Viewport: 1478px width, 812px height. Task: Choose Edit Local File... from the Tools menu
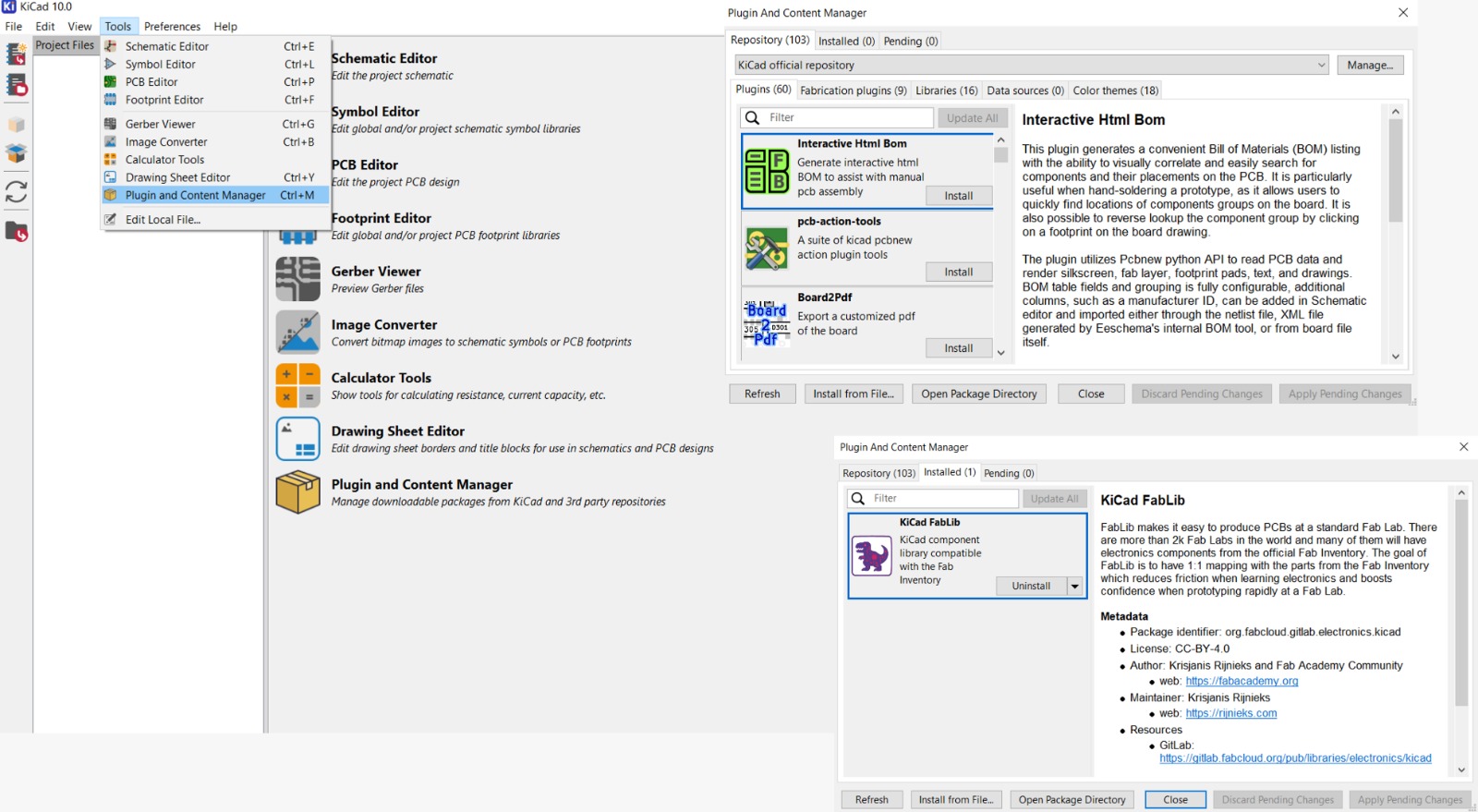(214, 219)
